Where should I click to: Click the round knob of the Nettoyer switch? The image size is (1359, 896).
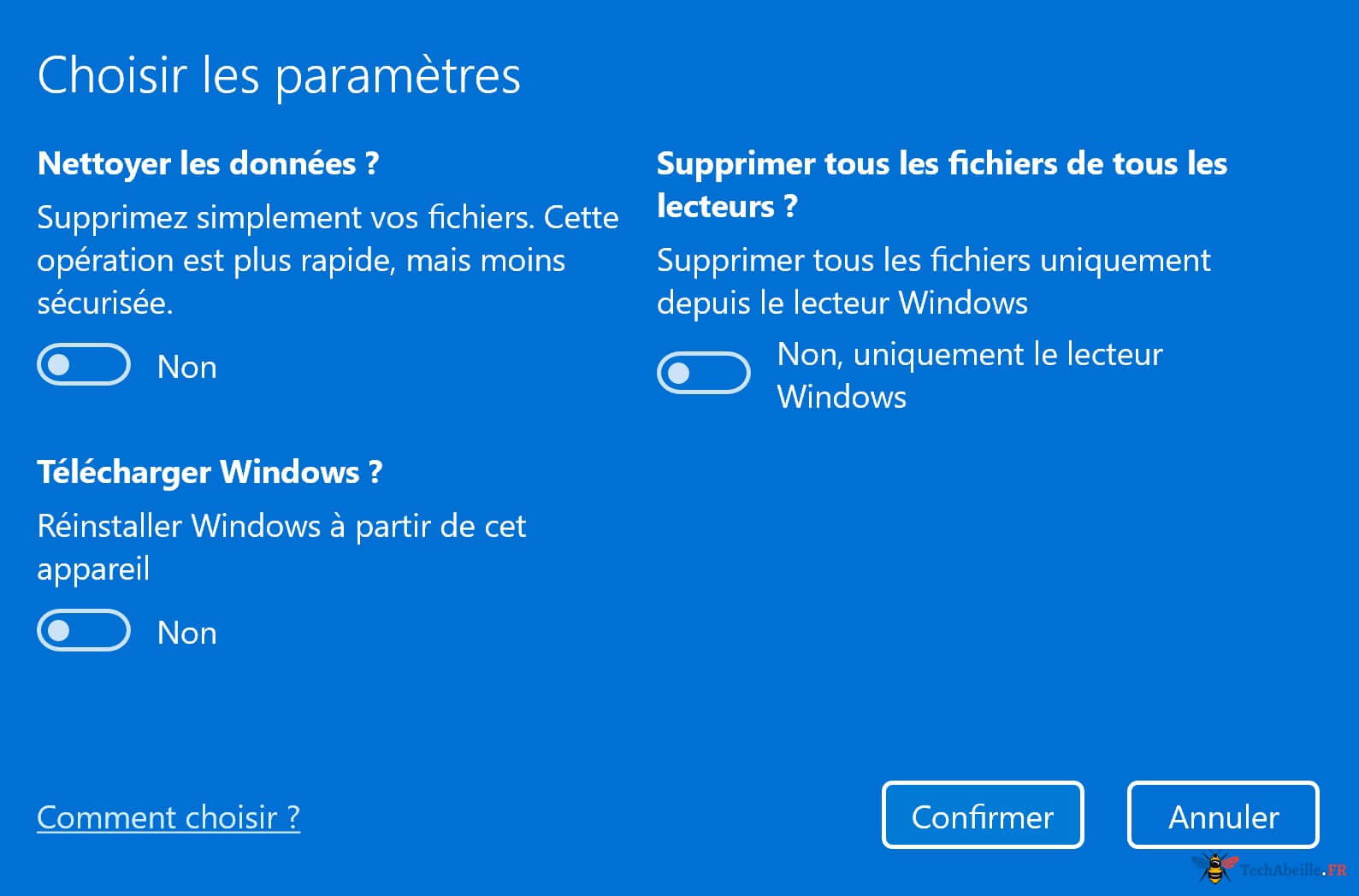click(59, 365)
